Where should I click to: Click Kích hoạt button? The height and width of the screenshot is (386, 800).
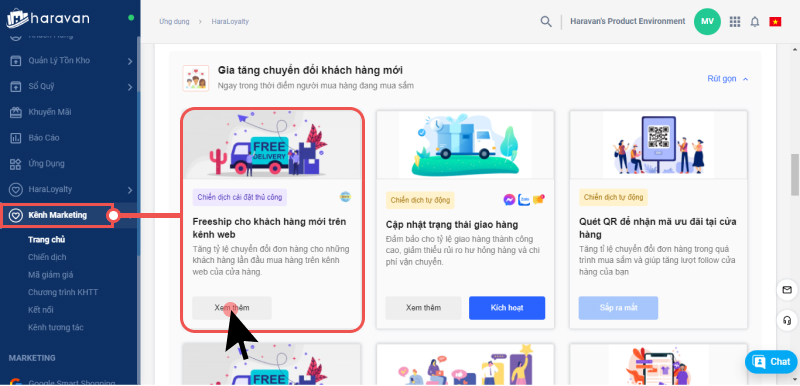(507, 308)
